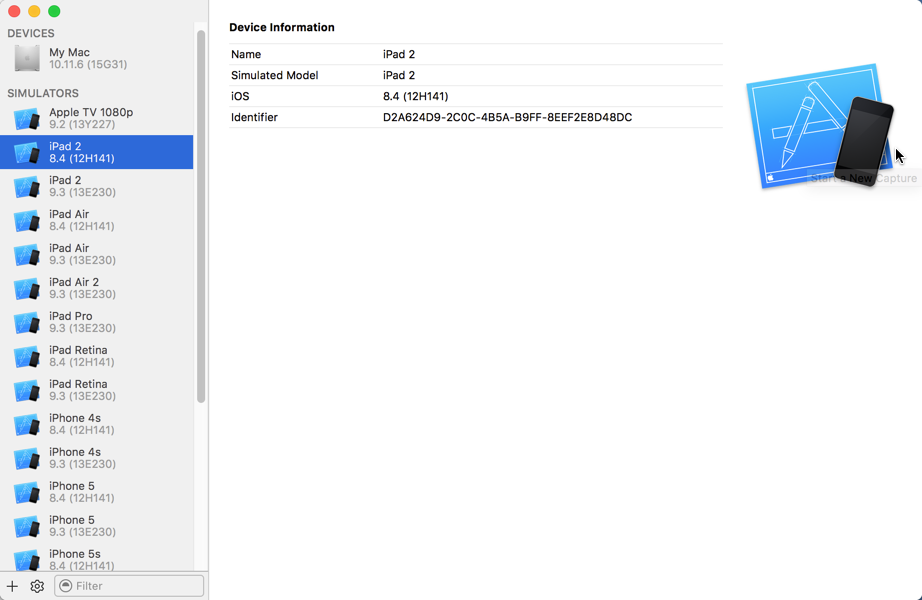The width and height of the screenshot is (922, 600).
Task: Click the iPhone 4s 9.3 simulator icon
Action: tap(26, 458)
